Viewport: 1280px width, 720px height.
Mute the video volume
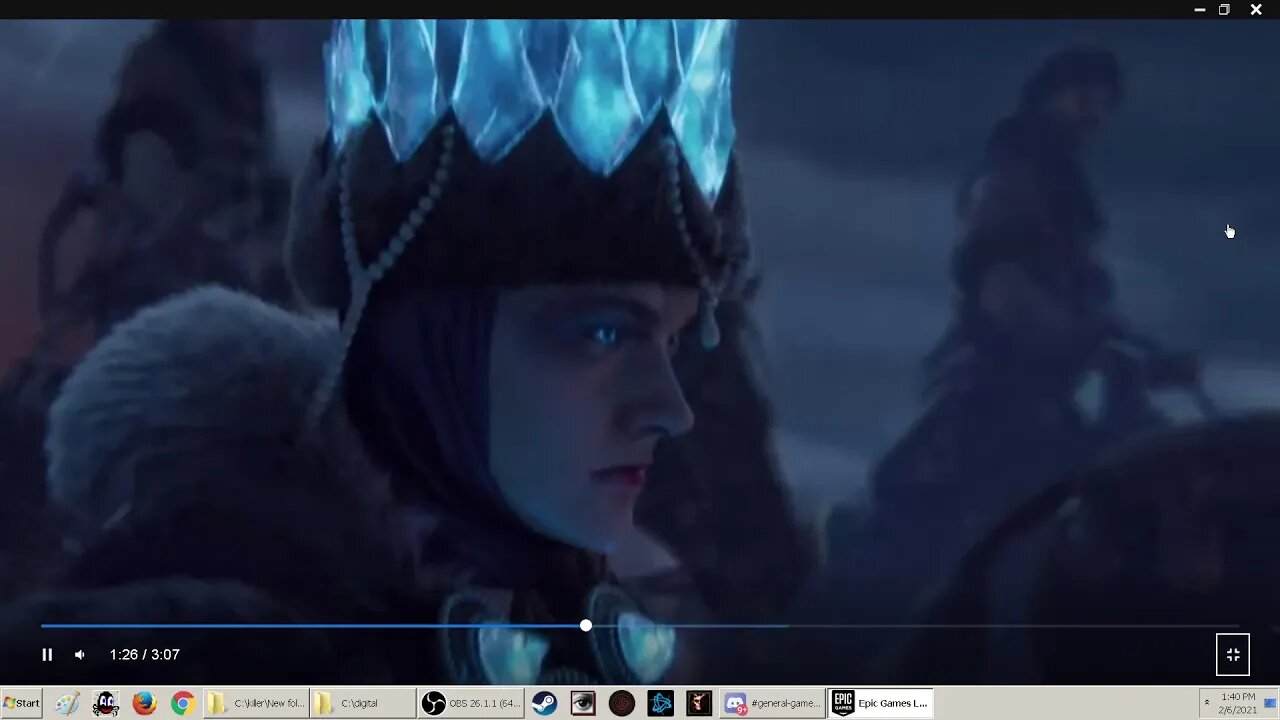(80, 655)
